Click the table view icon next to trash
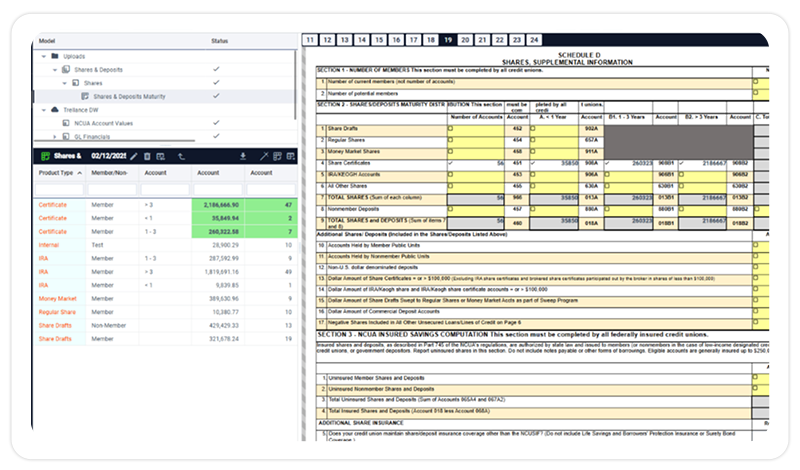This screenshot has height=470, width=800. 161,157
